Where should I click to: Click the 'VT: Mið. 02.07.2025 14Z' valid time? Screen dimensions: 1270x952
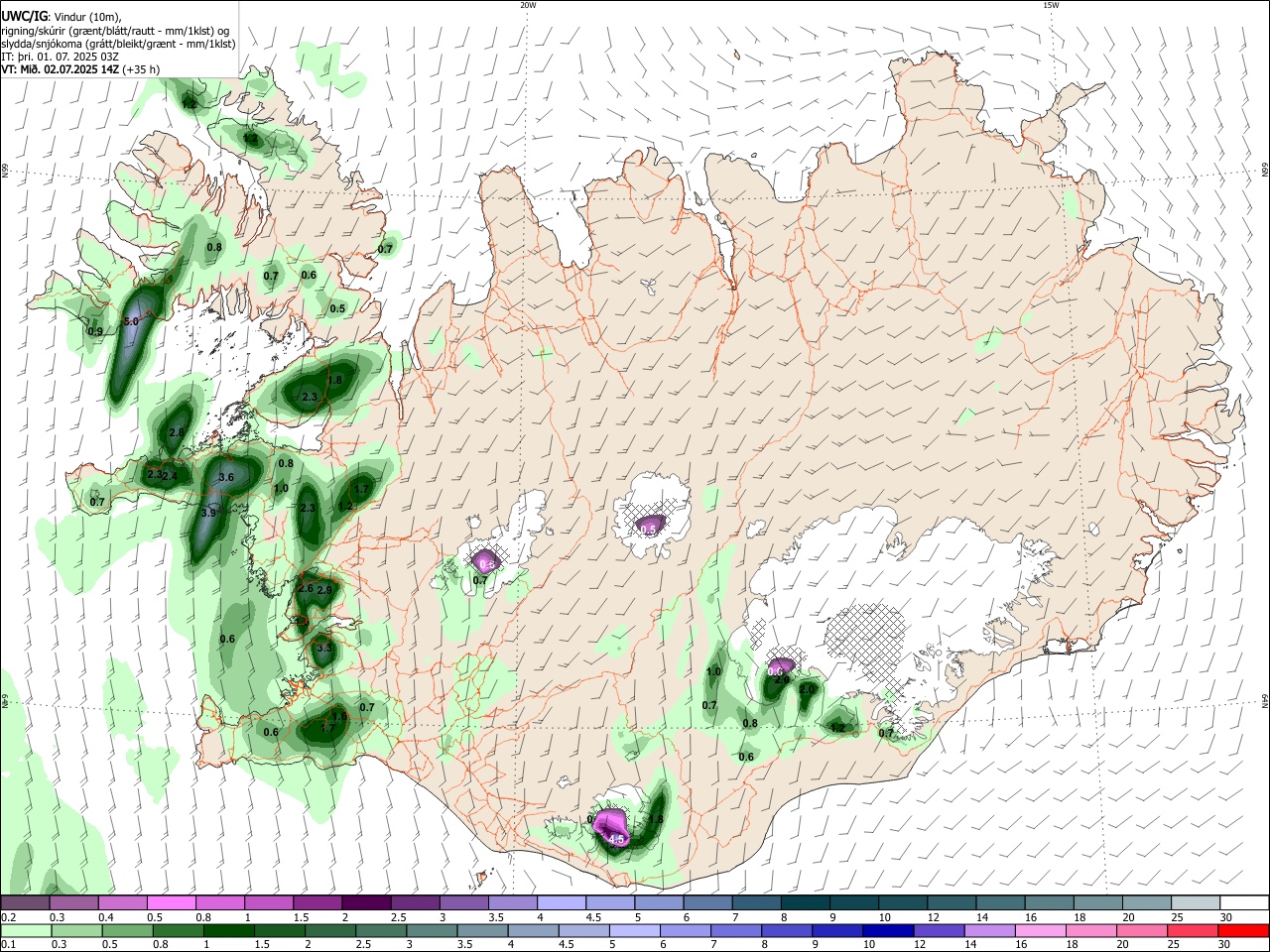[x=62, y=69]
